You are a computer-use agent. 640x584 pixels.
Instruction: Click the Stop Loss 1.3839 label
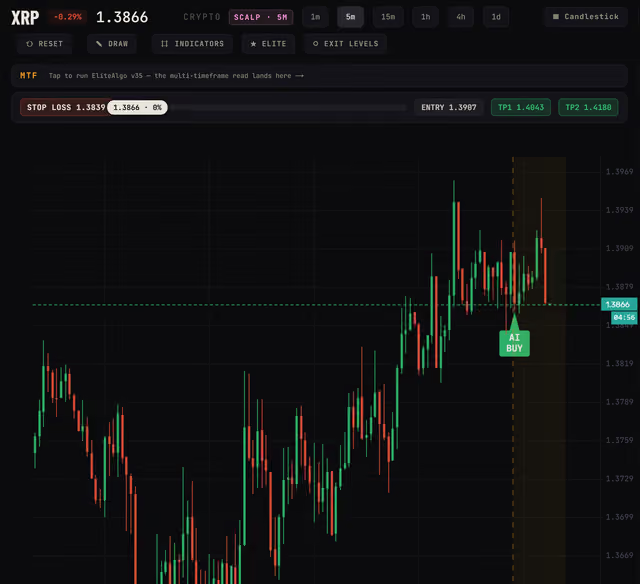coord(66,107)
